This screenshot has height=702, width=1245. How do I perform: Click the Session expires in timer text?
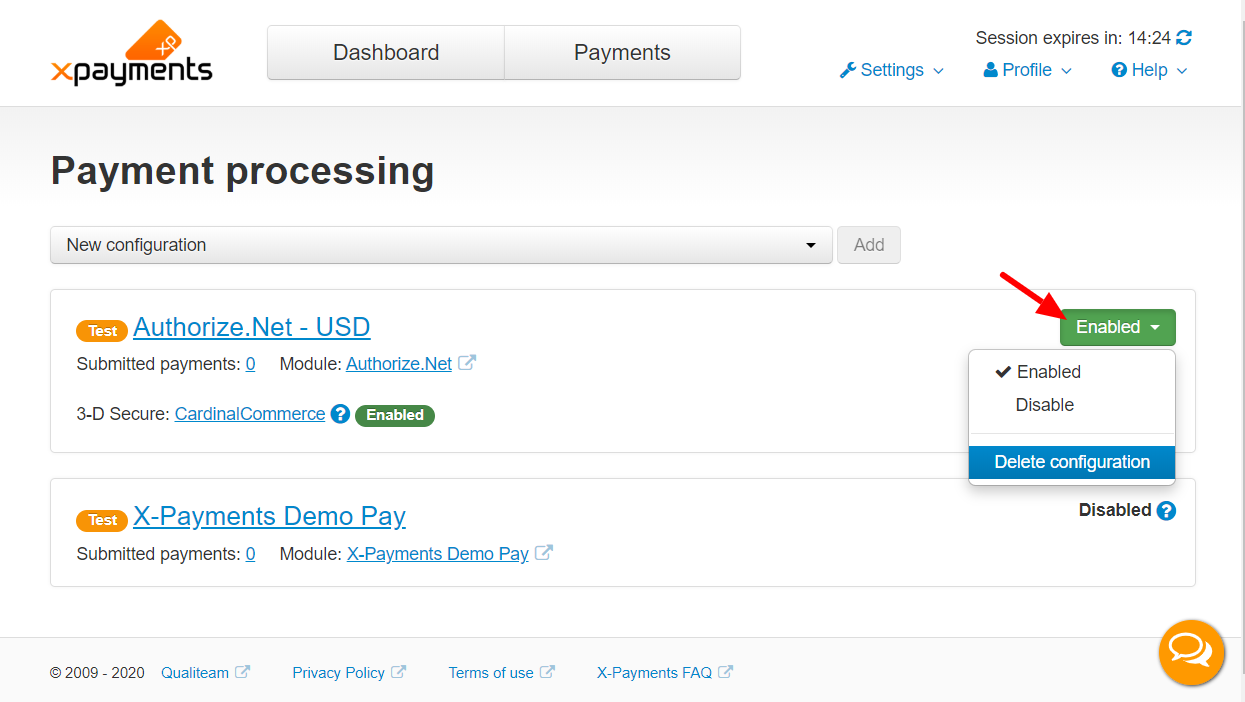(x=1073, y=38)
